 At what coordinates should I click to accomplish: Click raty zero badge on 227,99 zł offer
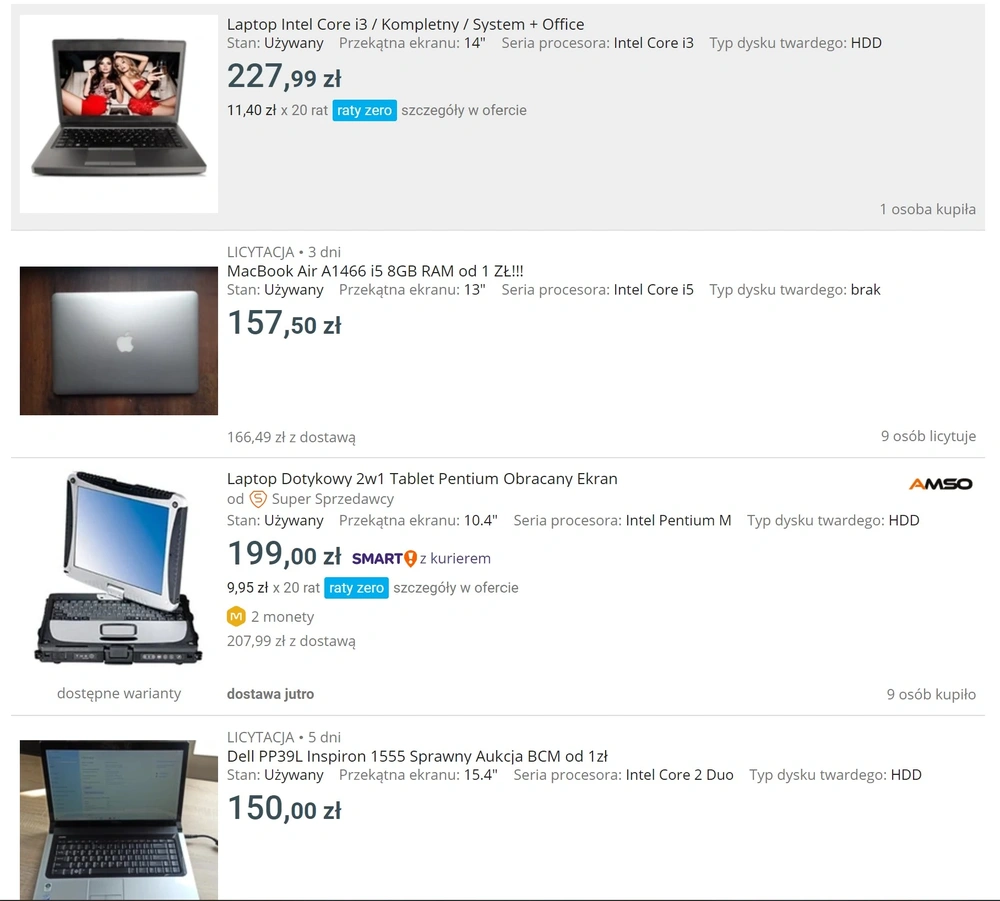pyautogui.click(x=364, y=110)
